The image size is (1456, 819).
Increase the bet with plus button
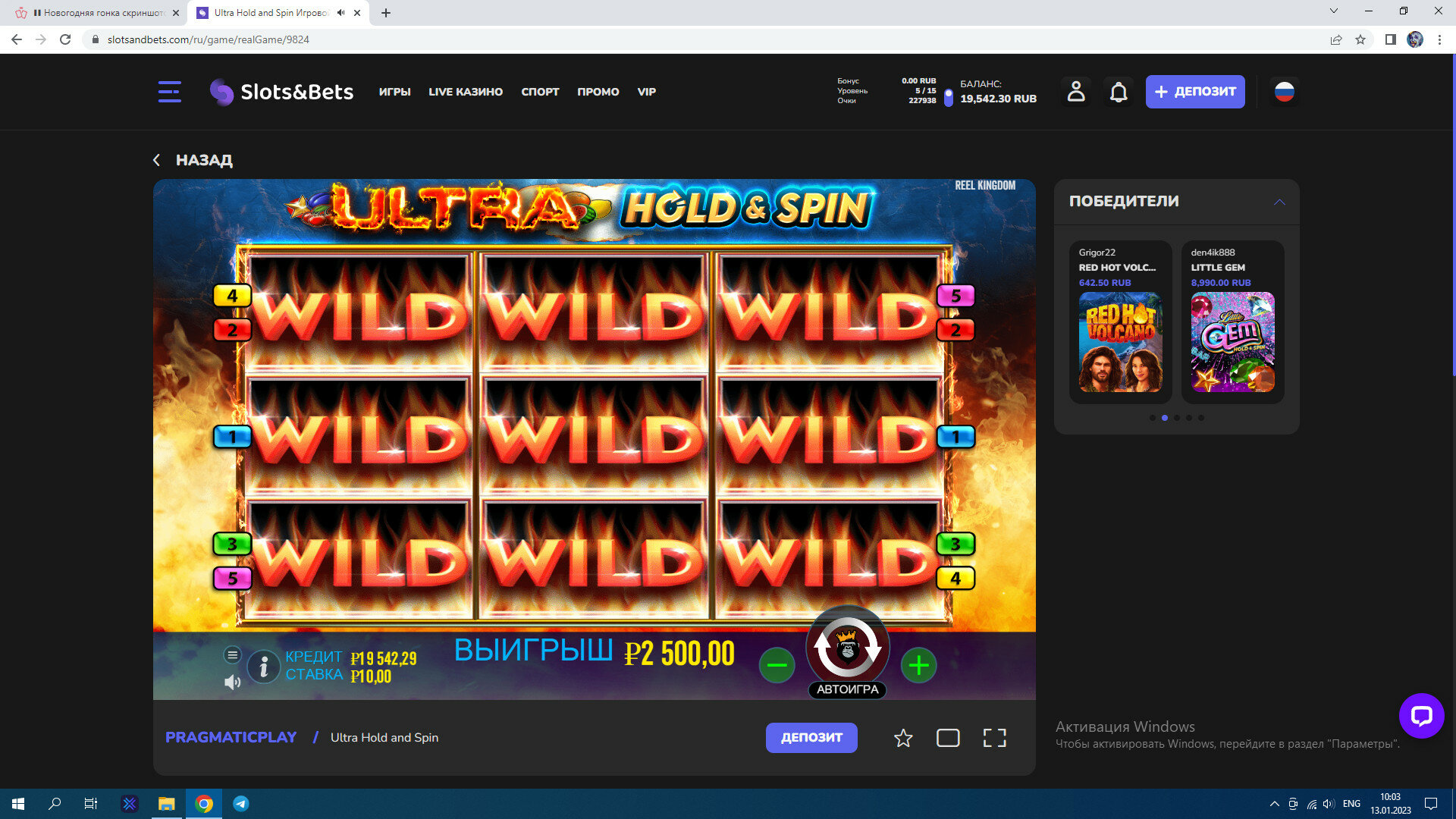918,666
